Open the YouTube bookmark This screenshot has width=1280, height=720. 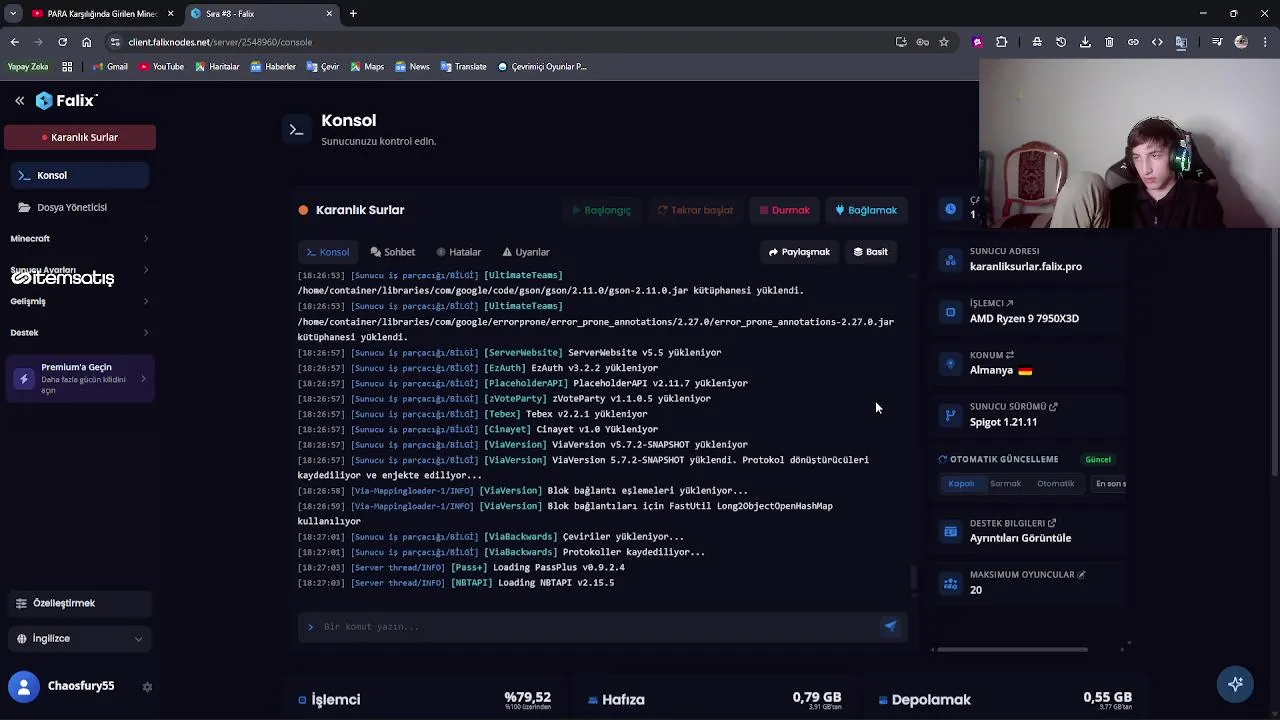click(161, 67)
